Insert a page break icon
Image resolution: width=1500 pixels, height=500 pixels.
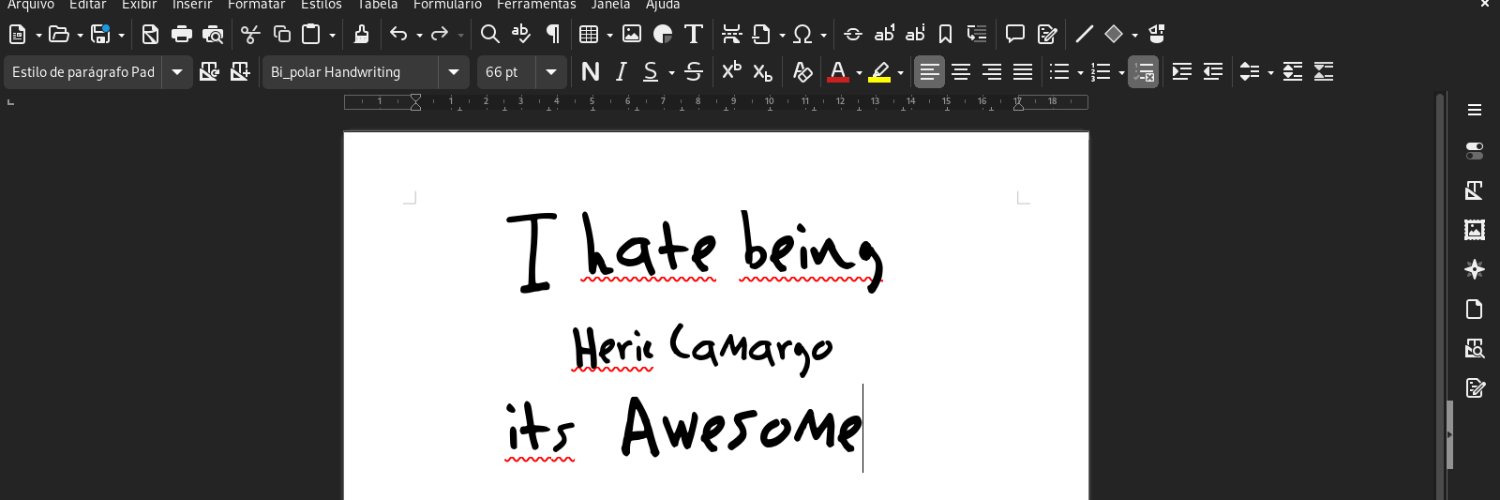[731, 35]
